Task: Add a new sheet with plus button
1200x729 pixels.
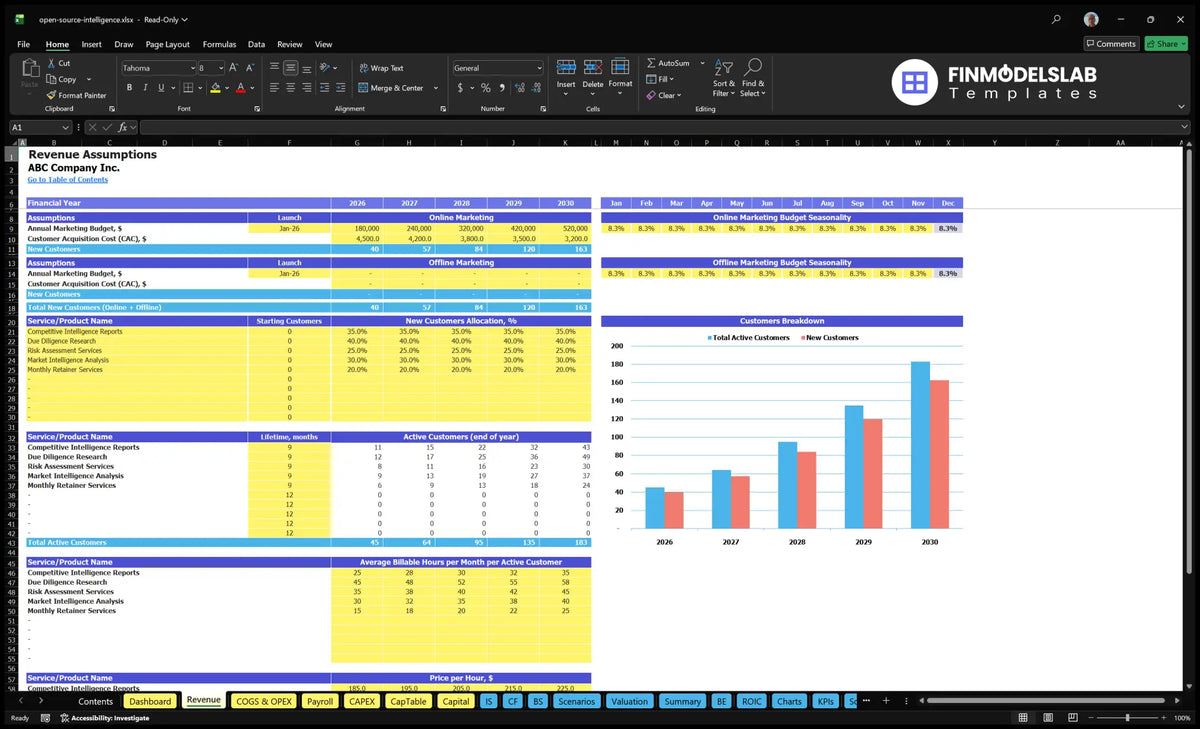Action: coord(886,701)
